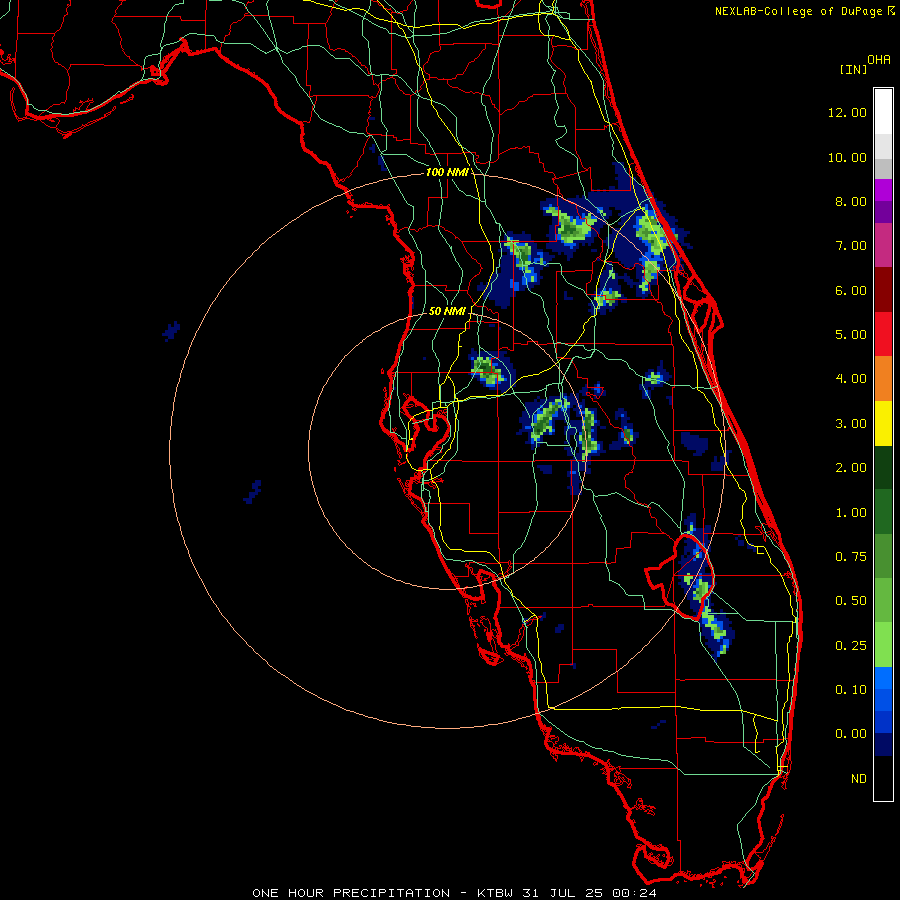The width and height of the screenshot is (900, 900).
Task: Click the ND legend label
Action: [859, 779]
